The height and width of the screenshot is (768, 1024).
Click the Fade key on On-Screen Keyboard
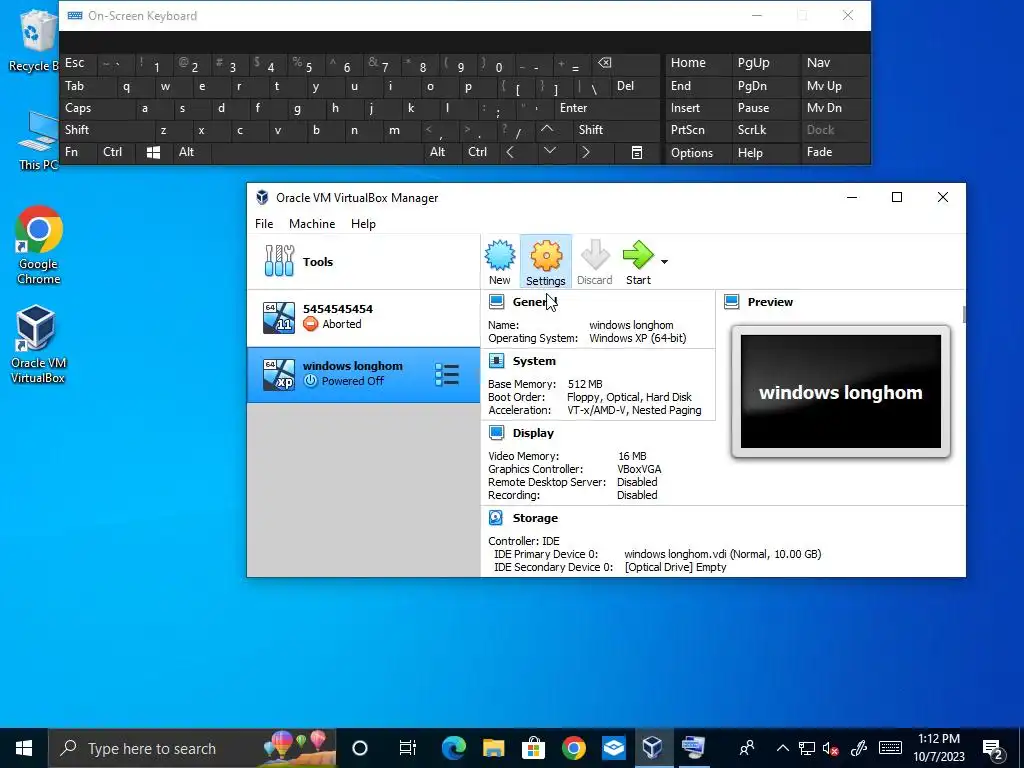[835, 152]
